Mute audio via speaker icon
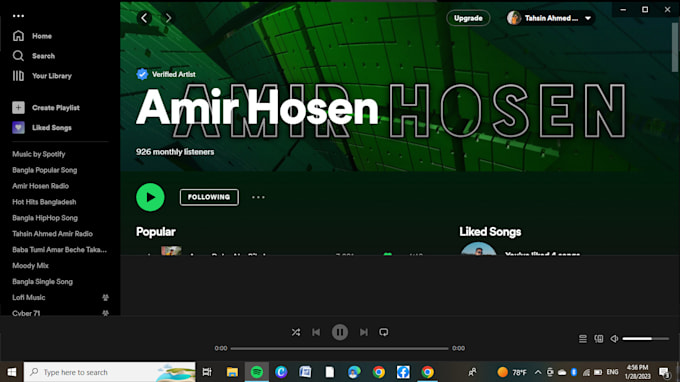 click(614, 339)
